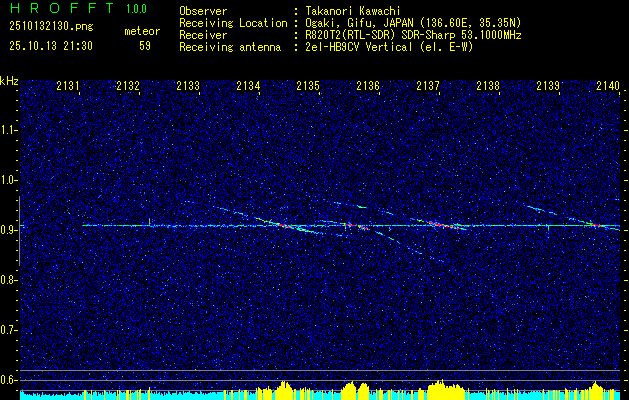This screenshot has width=629, height=400.
Task: Click the red meteor echo near 2140
Action: (598, 225)
